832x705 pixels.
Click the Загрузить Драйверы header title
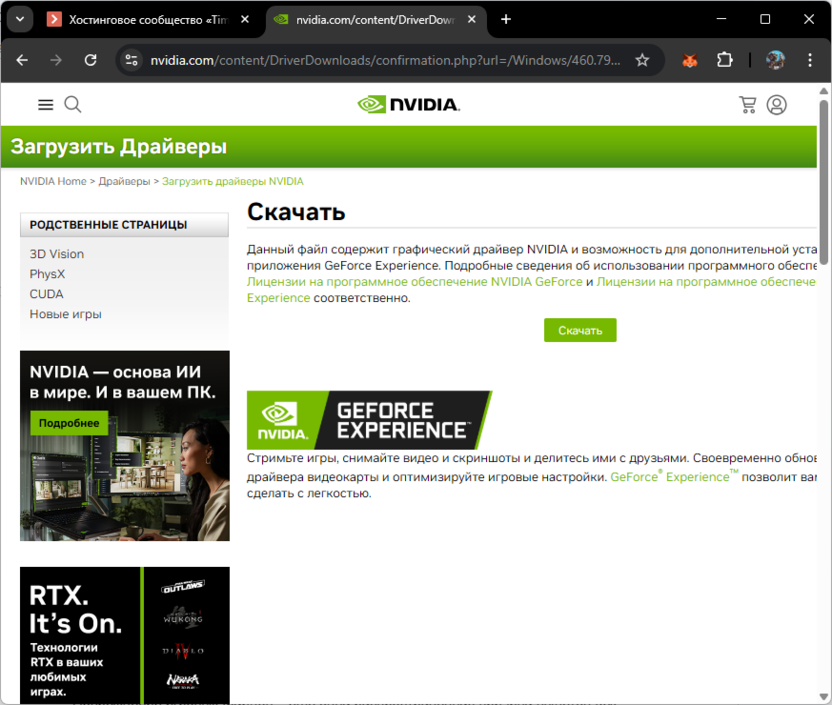point(119,146)
